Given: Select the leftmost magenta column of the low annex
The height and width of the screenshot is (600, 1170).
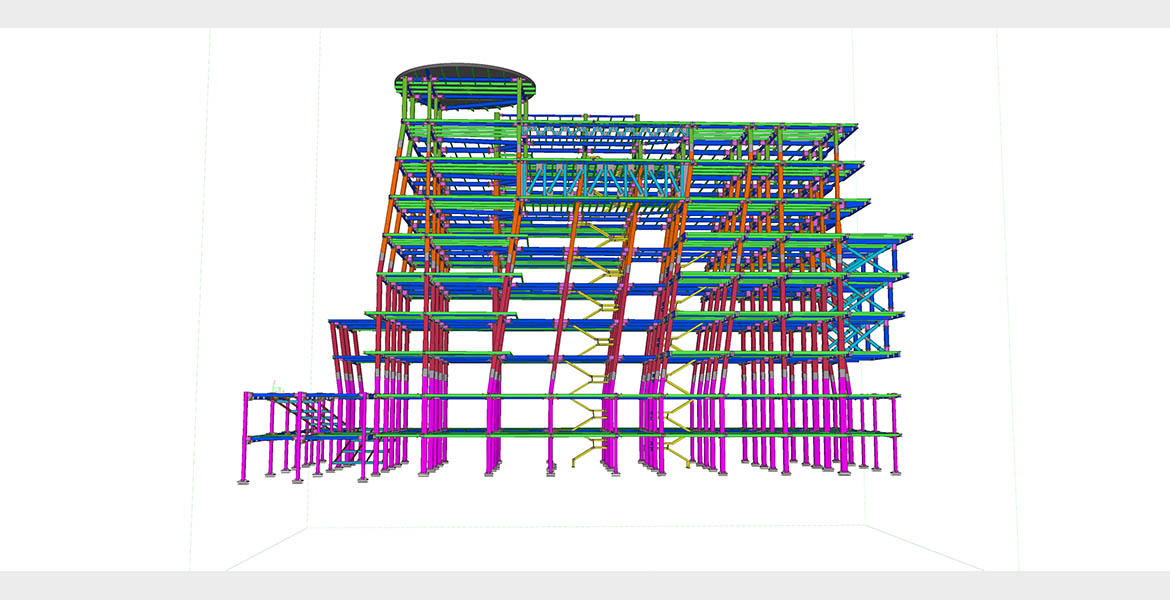Looking at the screenshot, I should (x=247, y=436).
